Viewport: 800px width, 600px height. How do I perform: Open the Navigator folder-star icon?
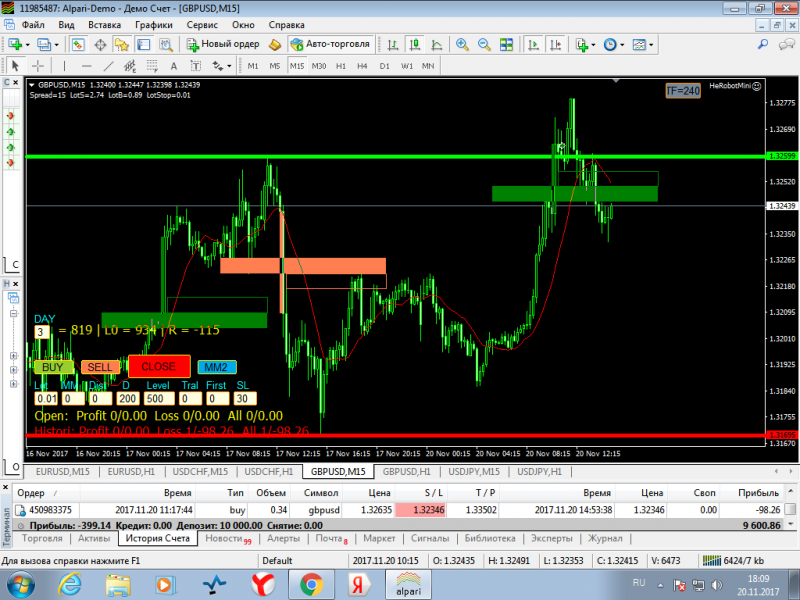[121, 45]
